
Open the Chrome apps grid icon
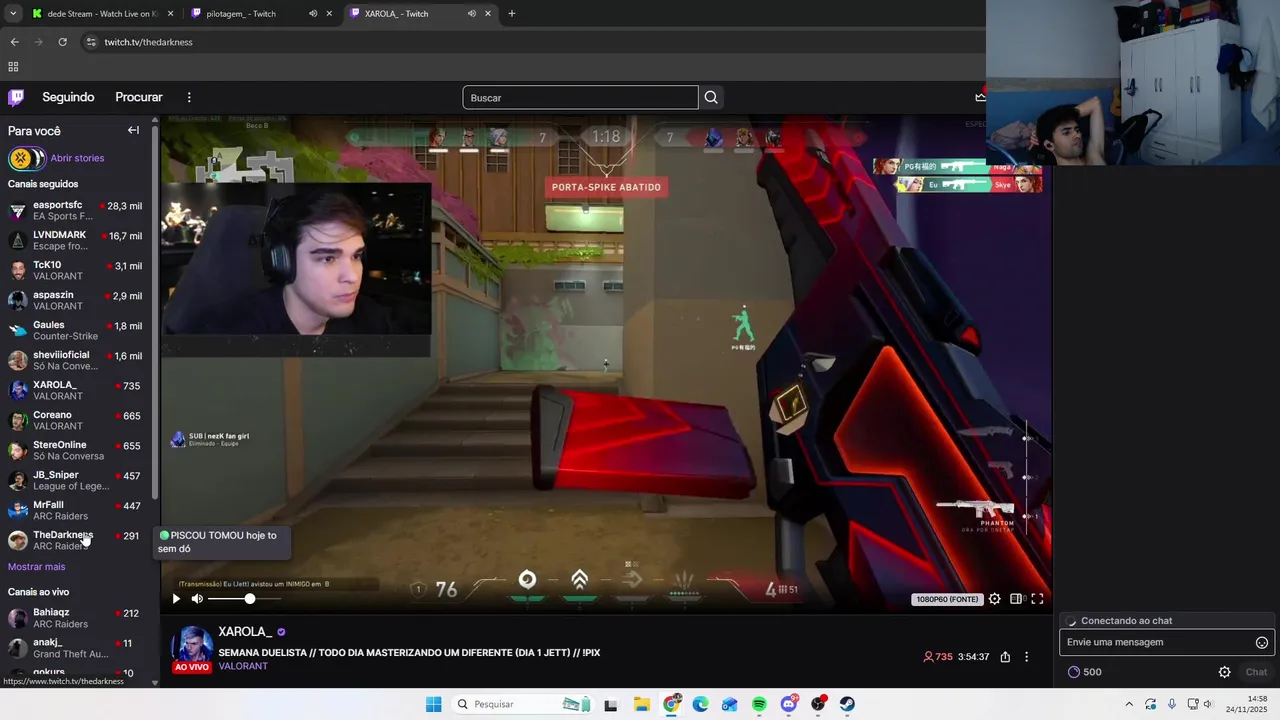pyautogui.click(x=13, y=67)
